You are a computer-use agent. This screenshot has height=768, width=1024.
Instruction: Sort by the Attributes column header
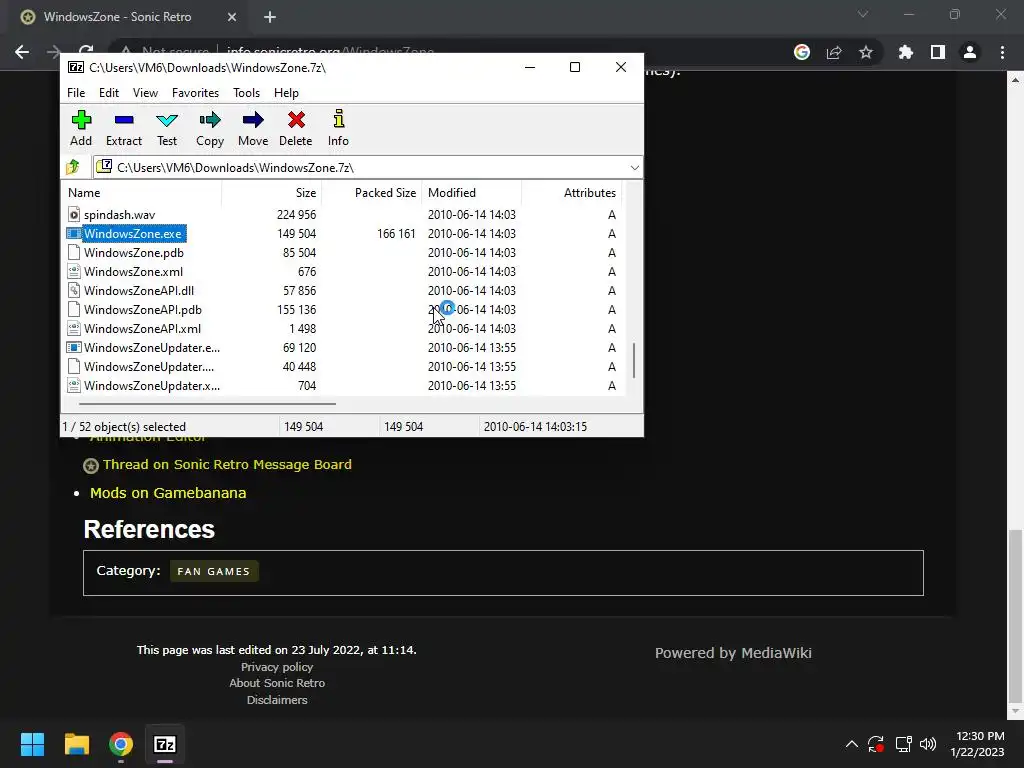571,193
